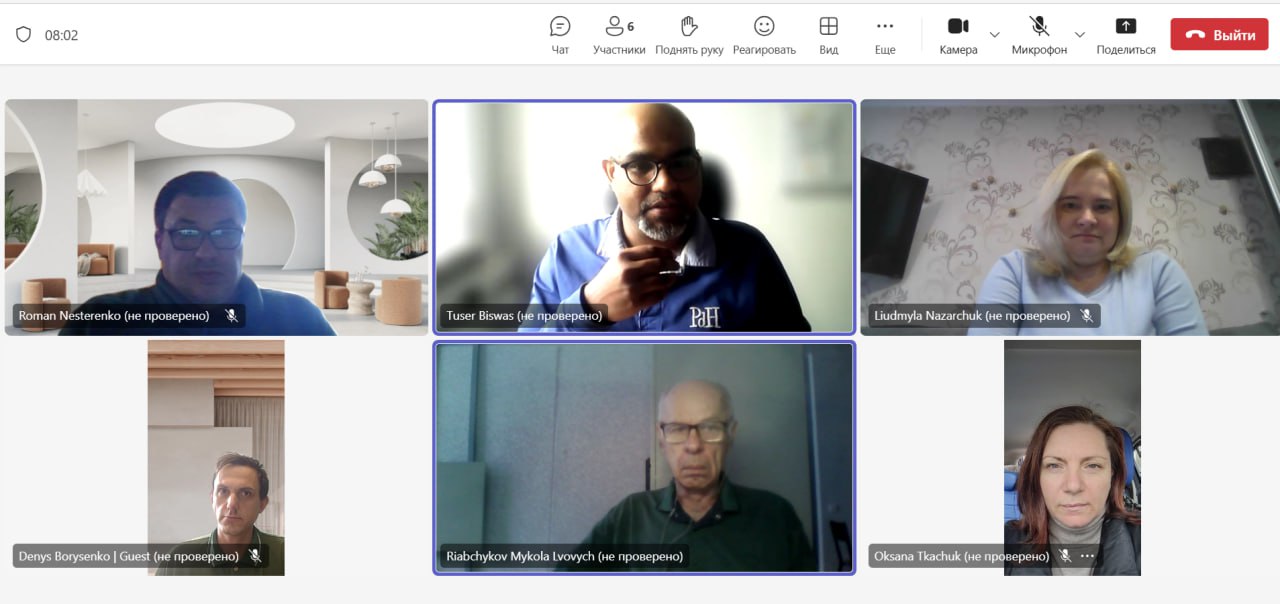Click the name label "Tuser Biswas (не проверено)"
Viewport: 1280px width, 604px height.
point(524,316)
